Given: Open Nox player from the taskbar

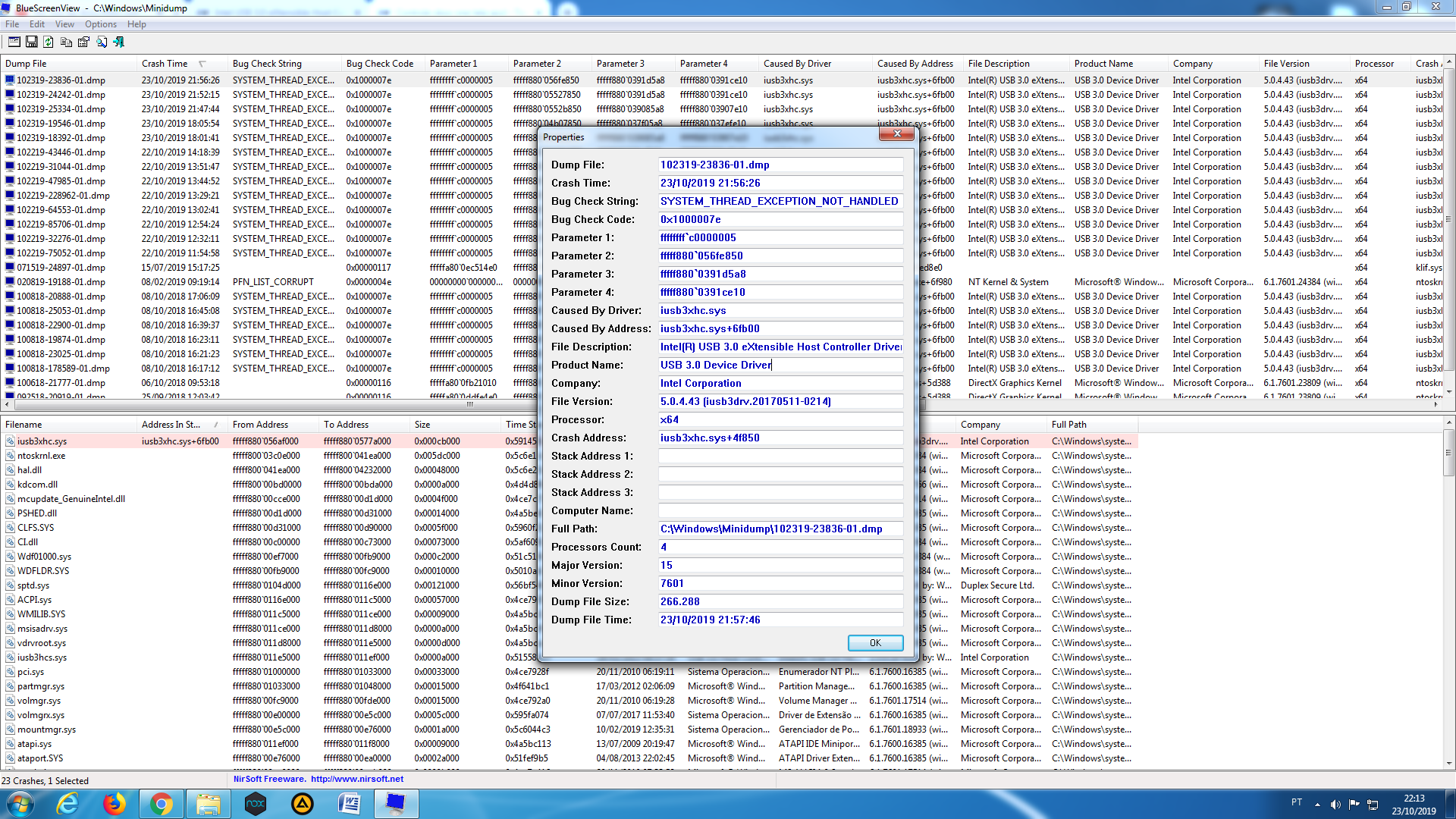Looking at the screenshot, I should 256,804.
